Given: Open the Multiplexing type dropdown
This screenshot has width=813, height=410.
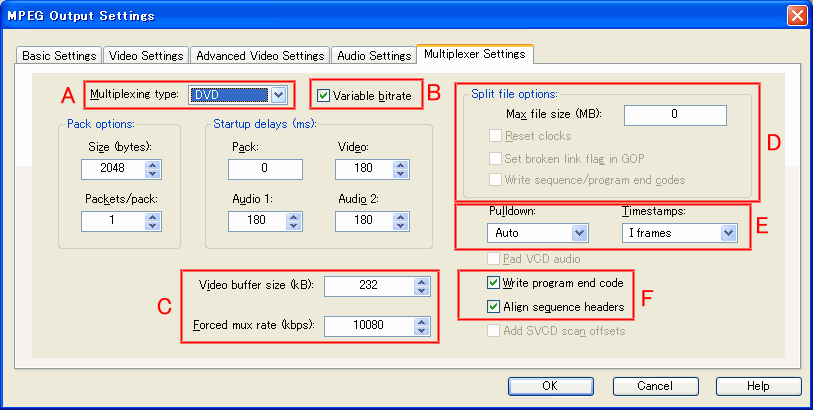Looking at the screenshot, I should [x=278, y=95].
